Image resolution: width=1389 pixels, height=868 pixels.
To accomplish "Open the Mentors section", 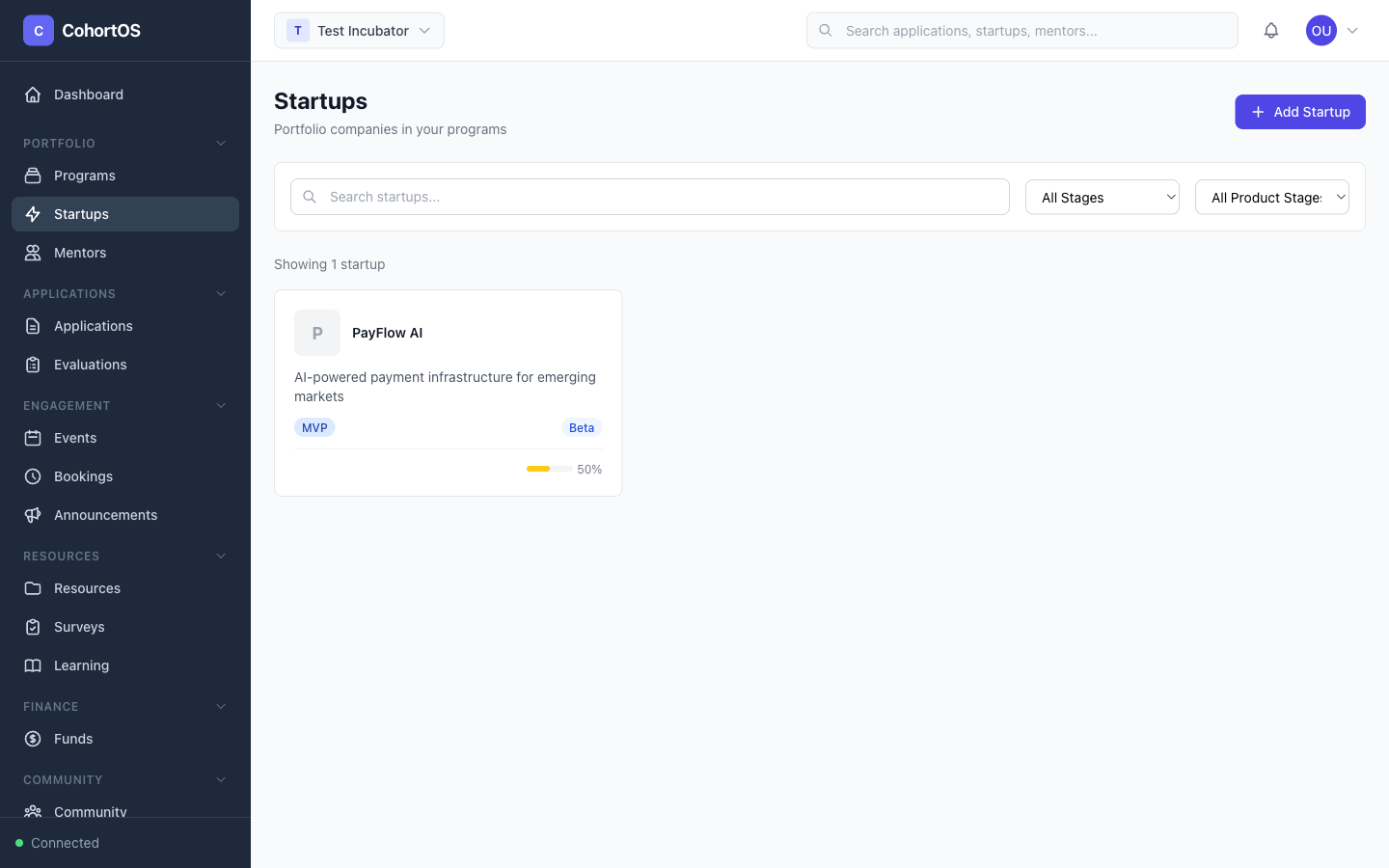I will pos(79,253).
